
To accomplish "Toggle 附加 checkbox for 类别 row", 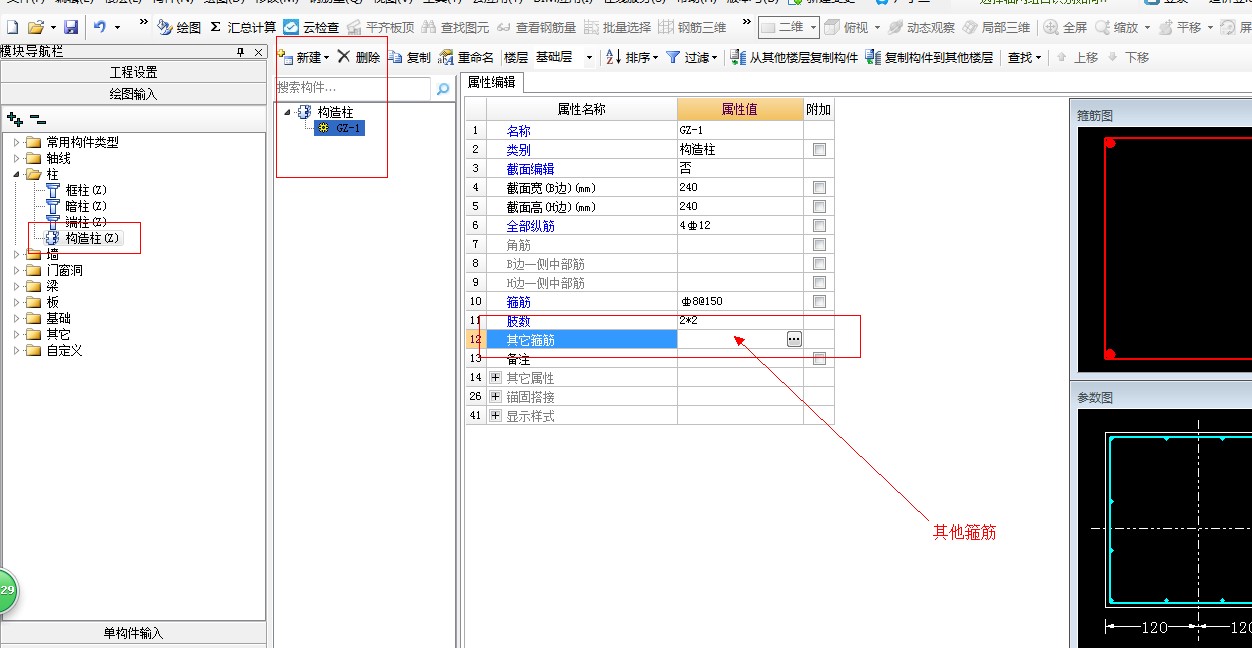I will [820, 149].
